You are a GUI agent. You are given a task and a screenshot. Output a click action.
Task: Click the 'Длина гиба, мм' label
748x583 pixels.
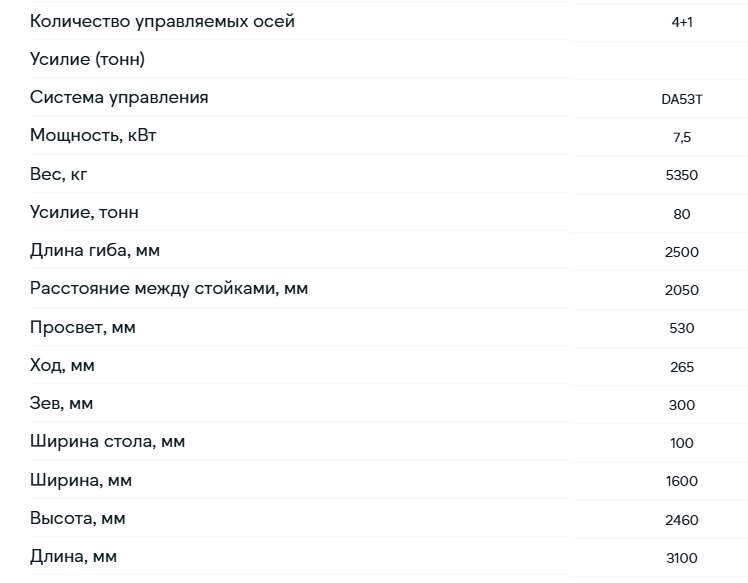point(95,250)
